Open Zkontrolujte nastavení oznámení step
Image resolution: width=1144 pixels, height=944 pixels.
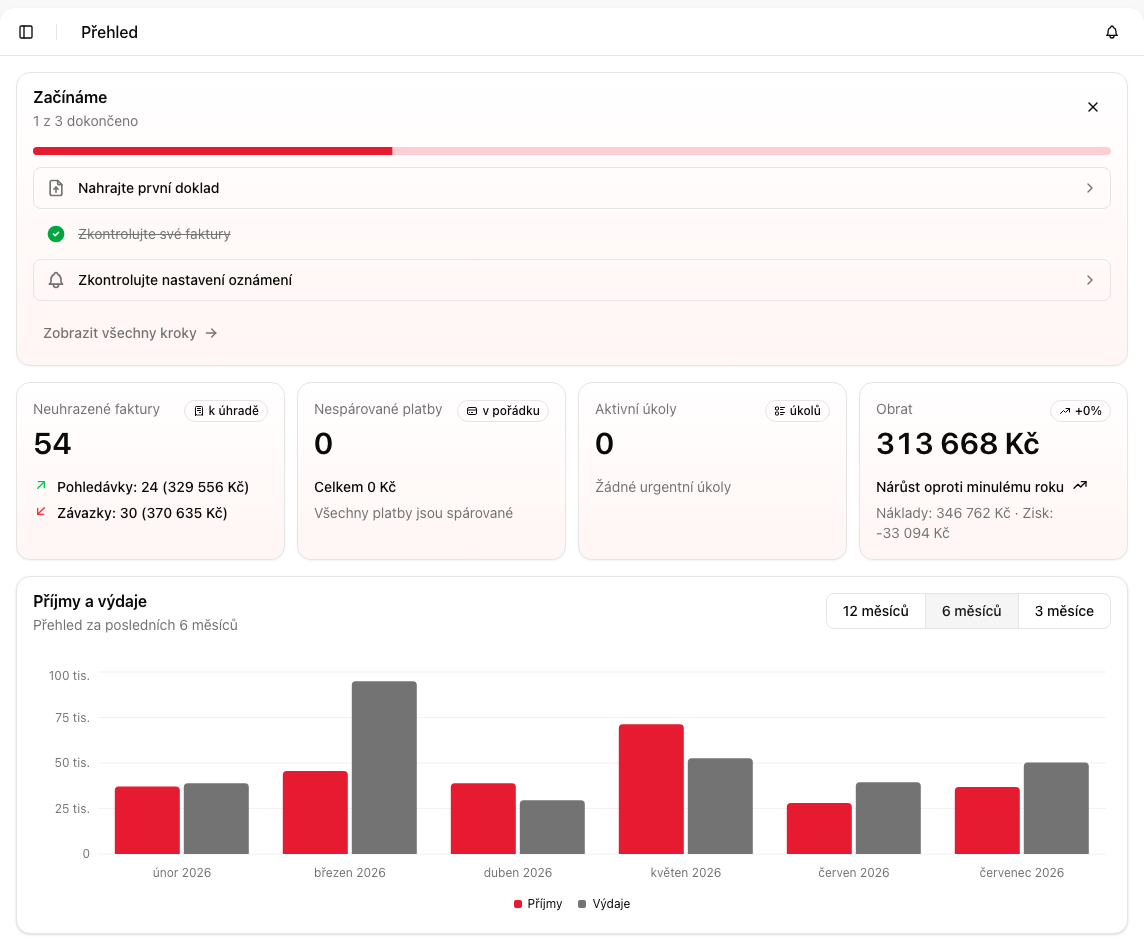click(x=571, y=280)
